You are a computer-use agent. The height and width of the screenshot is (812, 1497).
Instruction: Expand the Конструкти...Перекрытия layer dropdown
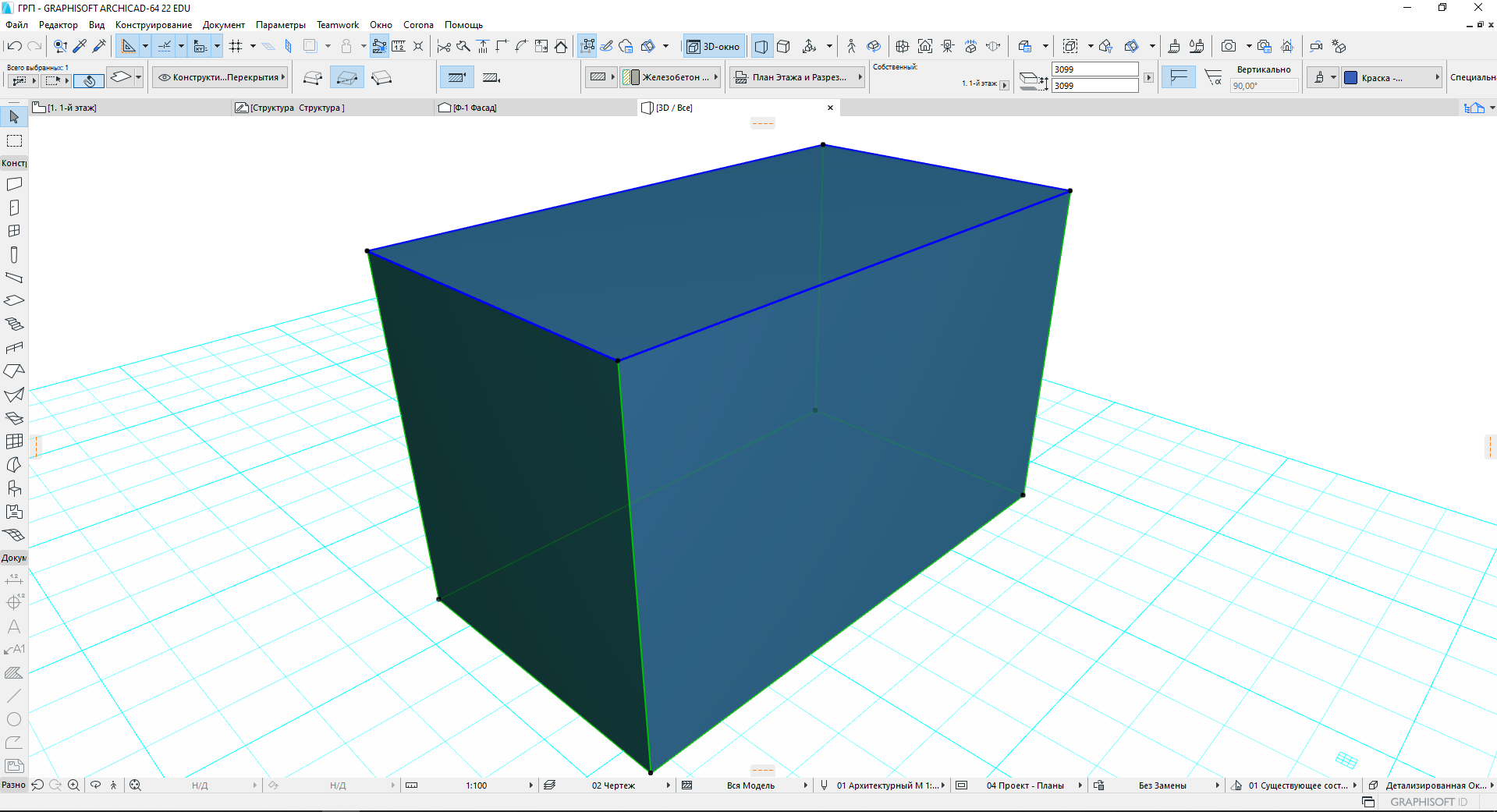[x=221, y=77]
